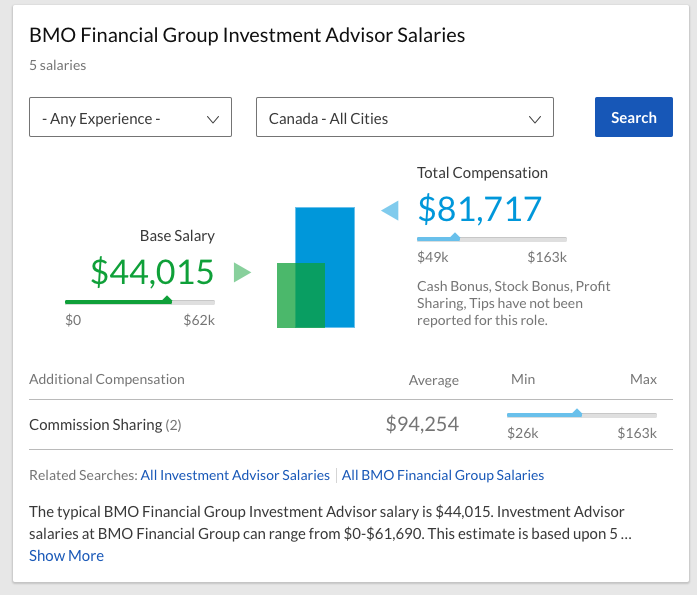
Task: Open All BMO Financial Group Salaries link
Action: (443, 475)
